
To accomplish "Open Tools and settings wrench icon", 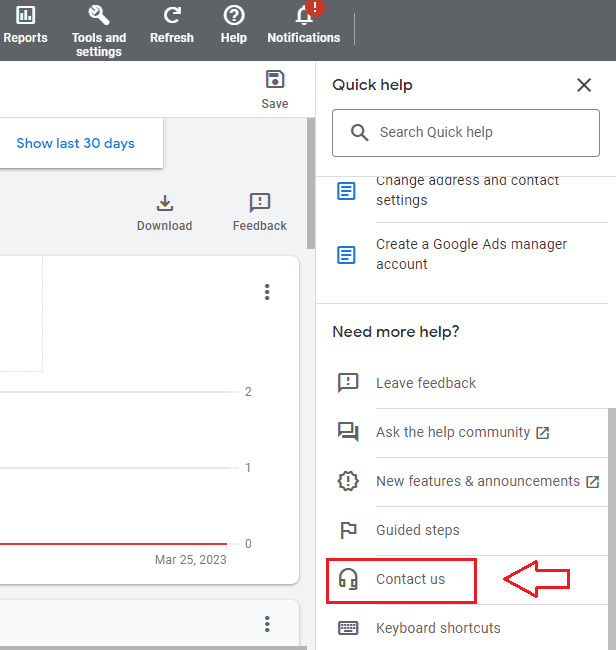I will (x=99, y=16).
